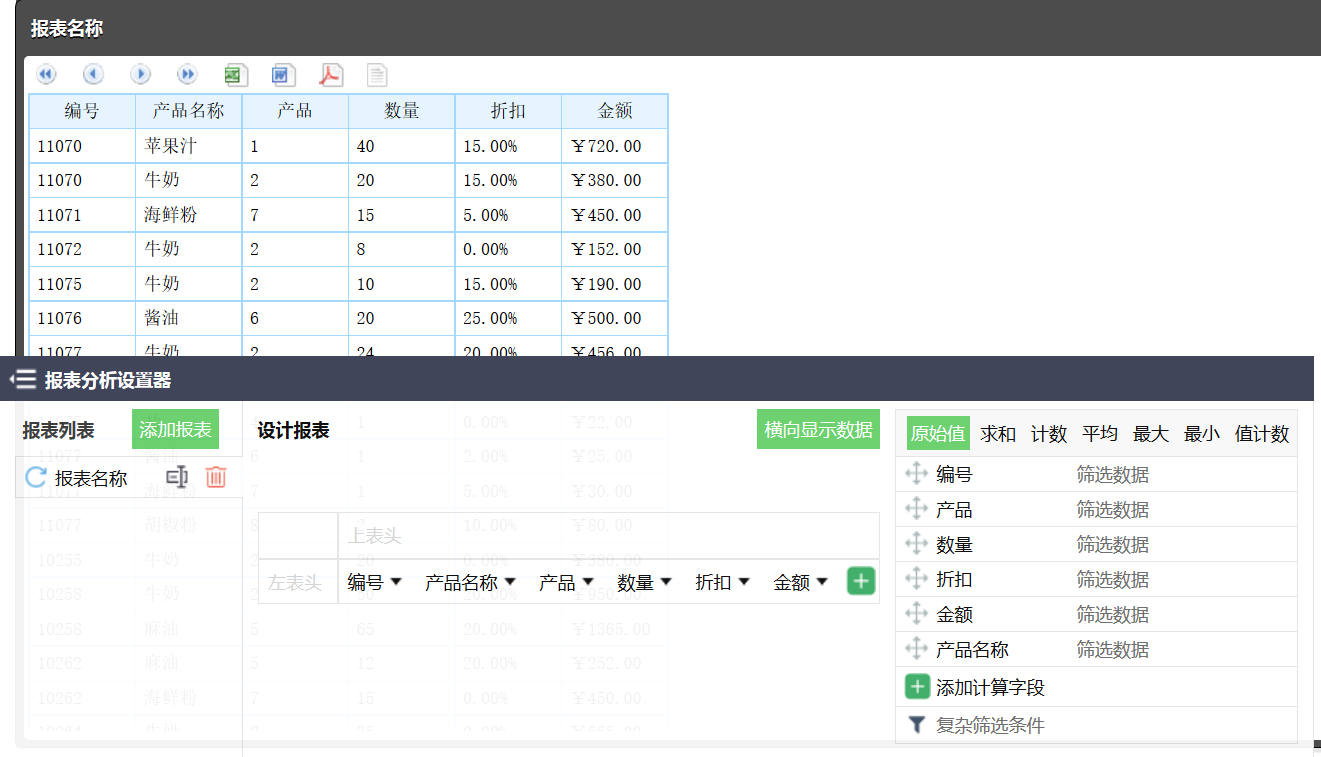This screenshot has width=1321, height=757.
Task: Select 最小 aggregation tab
Action: (1202, 434)
